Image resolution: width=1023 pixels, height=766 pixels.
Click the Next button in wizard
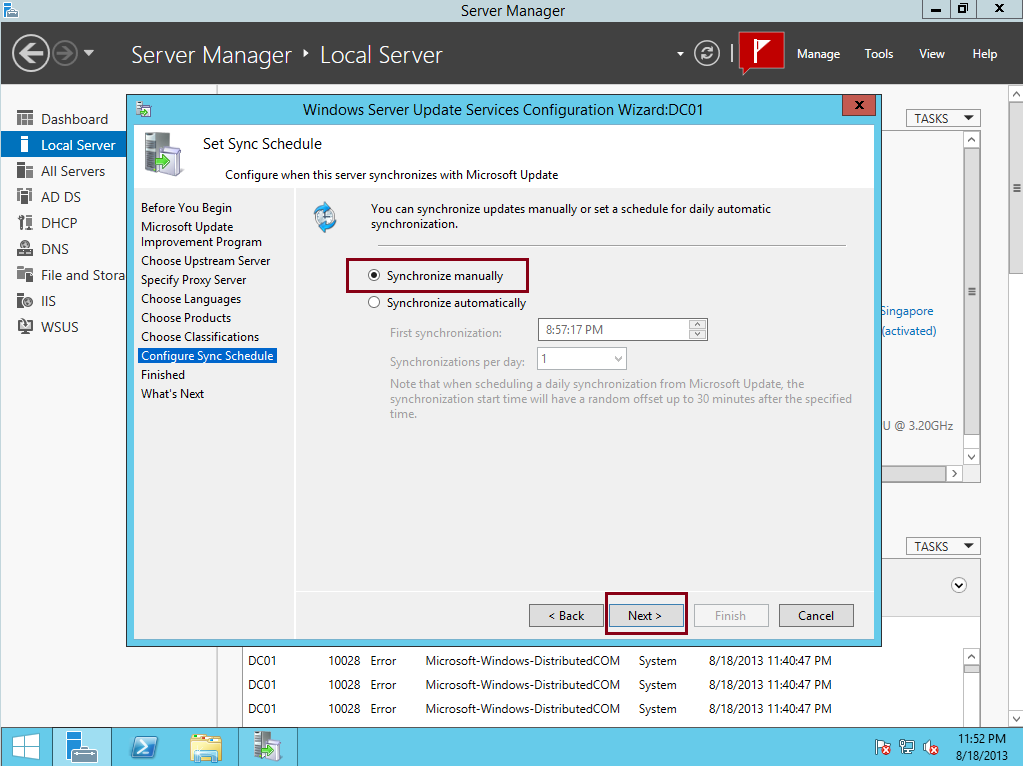(x=645, y=615)
